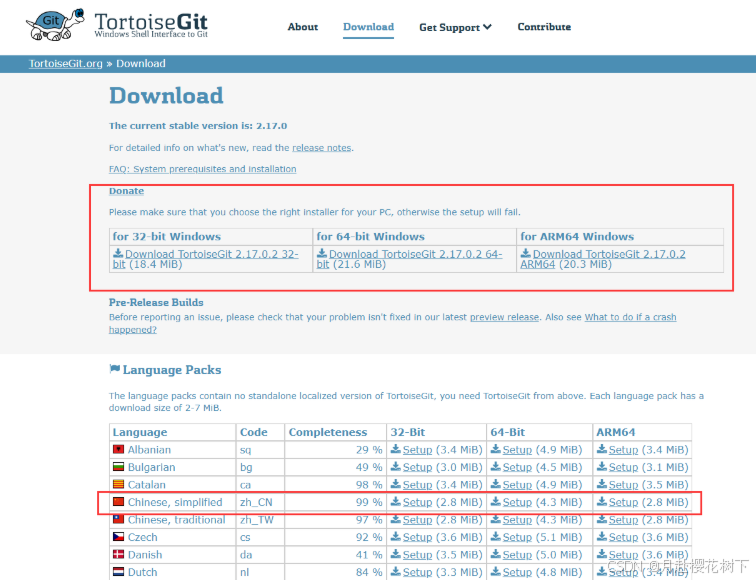
Task: Download Dutch 32-Bit Setup
Action: (x=417, y=572)
